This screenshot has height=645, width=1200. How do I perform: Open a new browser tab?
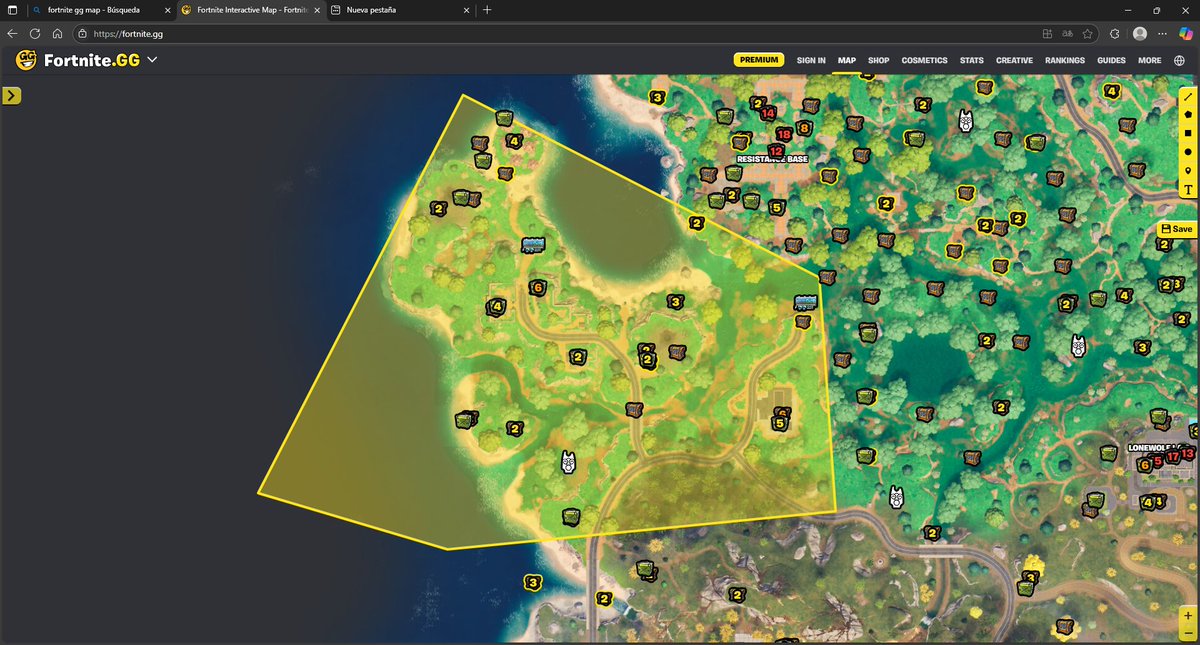(487, 9)
